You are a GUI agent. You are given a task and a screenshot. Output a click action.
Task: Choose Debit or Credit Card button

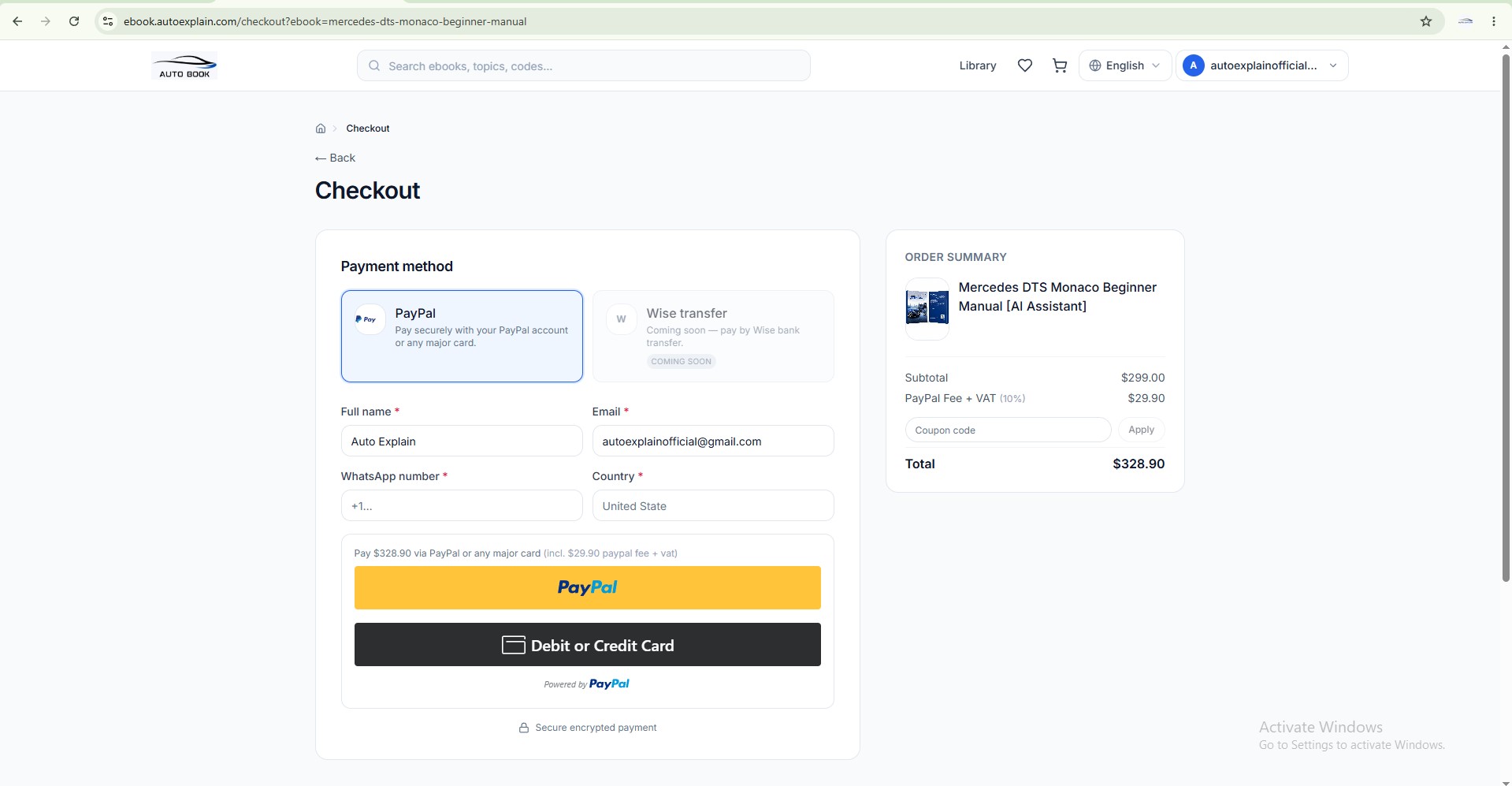pyautogui.click(x=588, y=645)
